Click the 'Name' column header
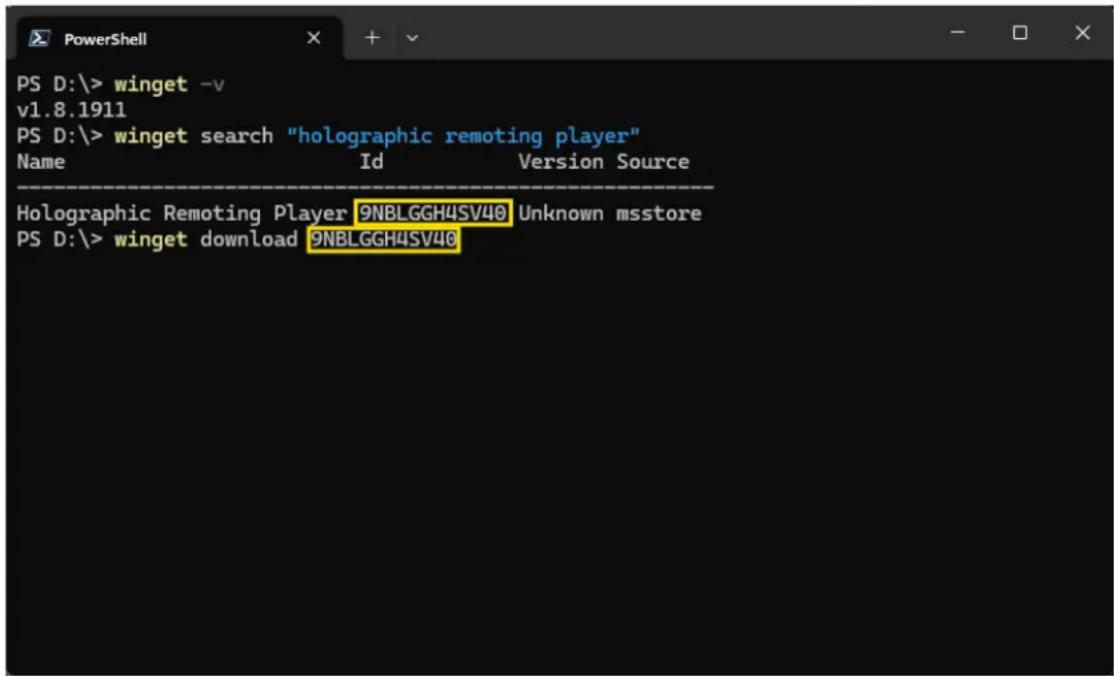The image size is (1114, 676). (x=41, y=161)
